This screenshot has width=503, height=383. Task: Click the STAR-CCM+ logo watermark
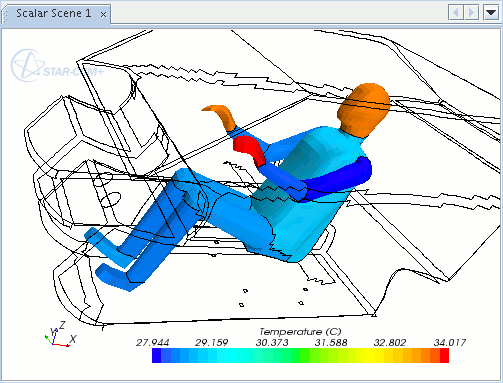(57, 66)
